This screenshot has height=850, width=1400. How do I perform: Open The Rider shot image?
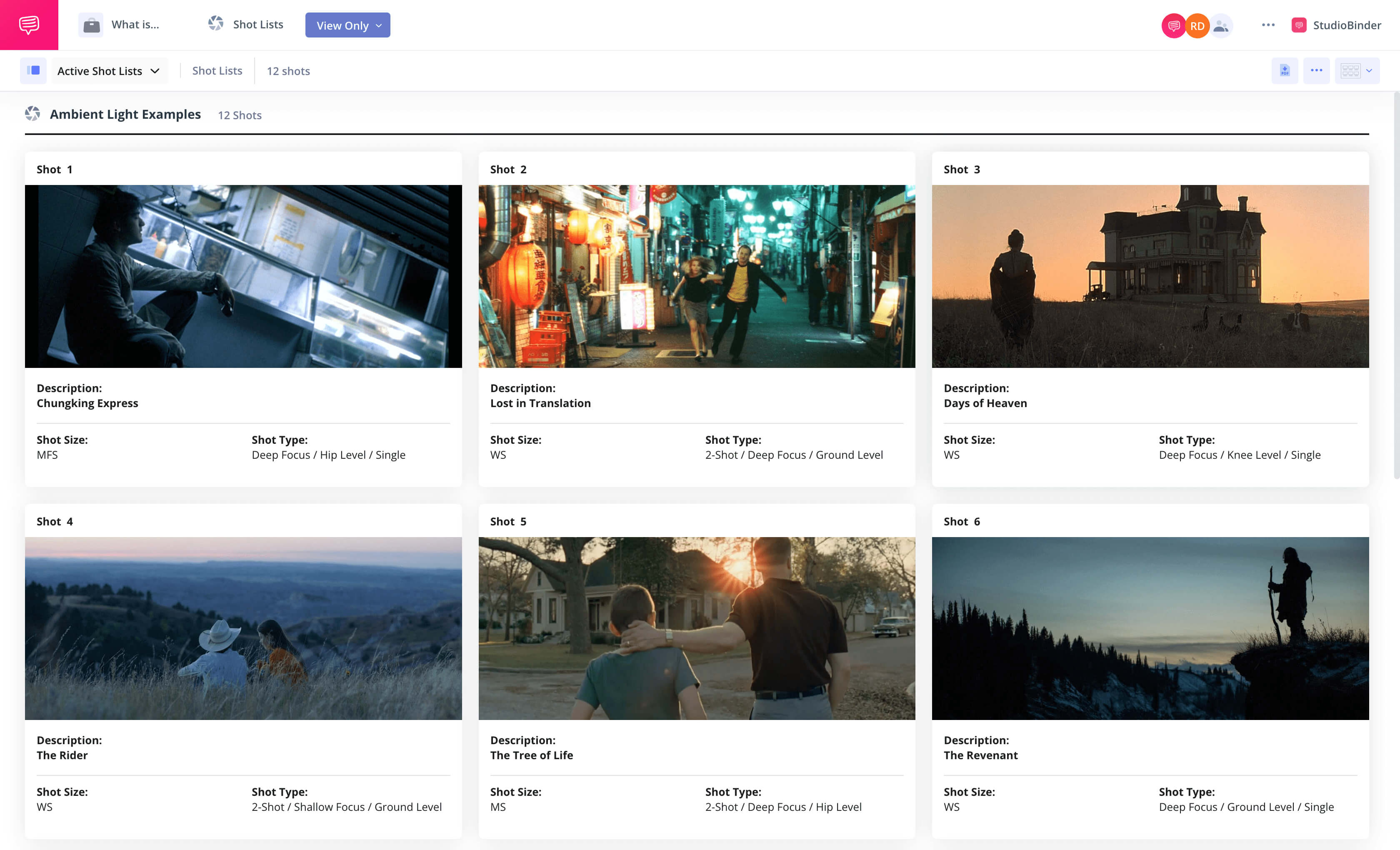point(243,628)
